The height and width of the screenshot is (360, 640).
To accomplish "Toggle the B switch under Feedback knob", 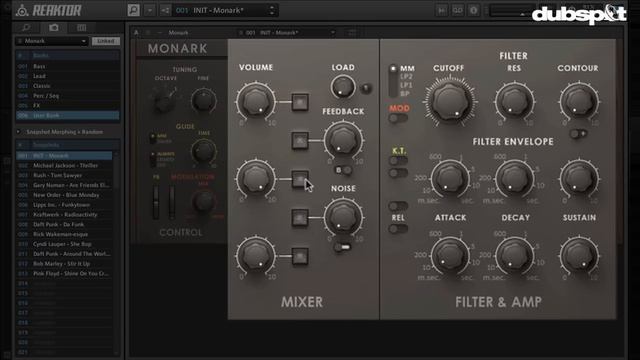I will [x=344, y=170].
